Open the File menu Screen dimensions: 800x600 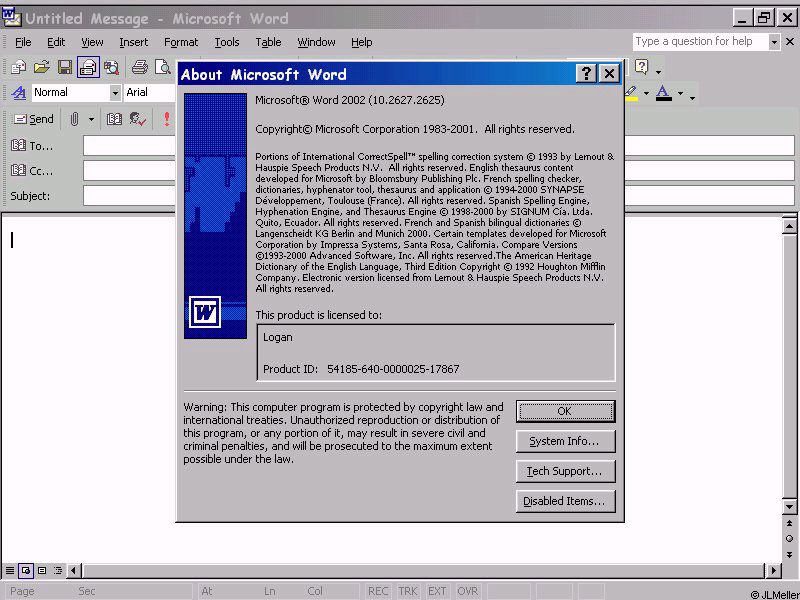(23, 42)
